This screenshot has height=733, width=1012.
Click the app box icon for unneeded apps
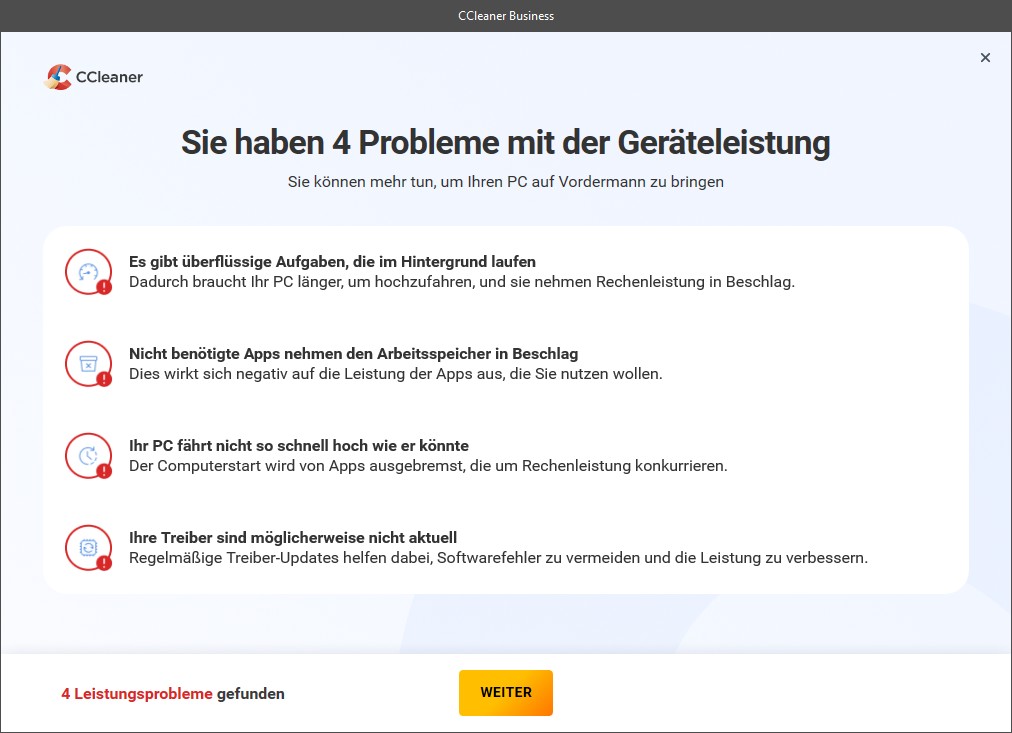coord(88,364)
